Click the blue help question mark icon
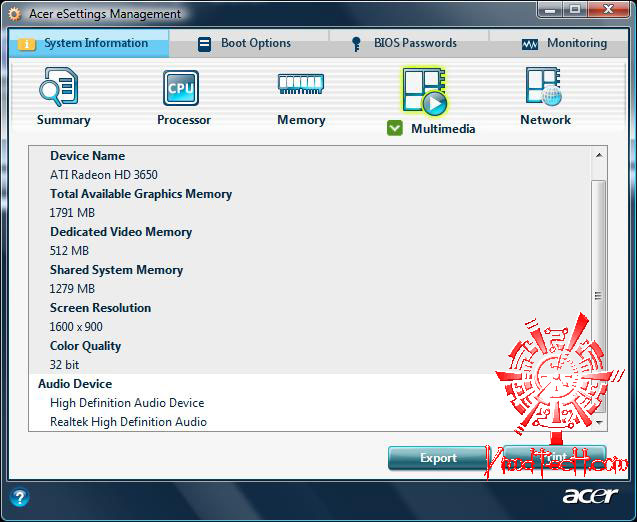This screenshot has width=637, height=522. (20, 497)
